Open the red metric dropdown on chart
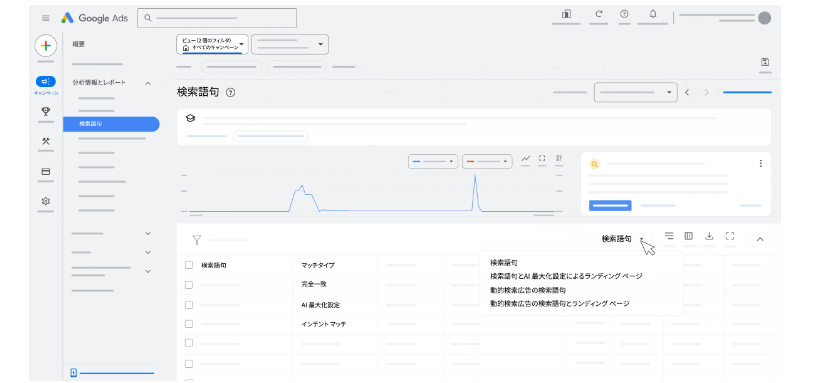This screenshot has width=818, height=383. [487, 161]
